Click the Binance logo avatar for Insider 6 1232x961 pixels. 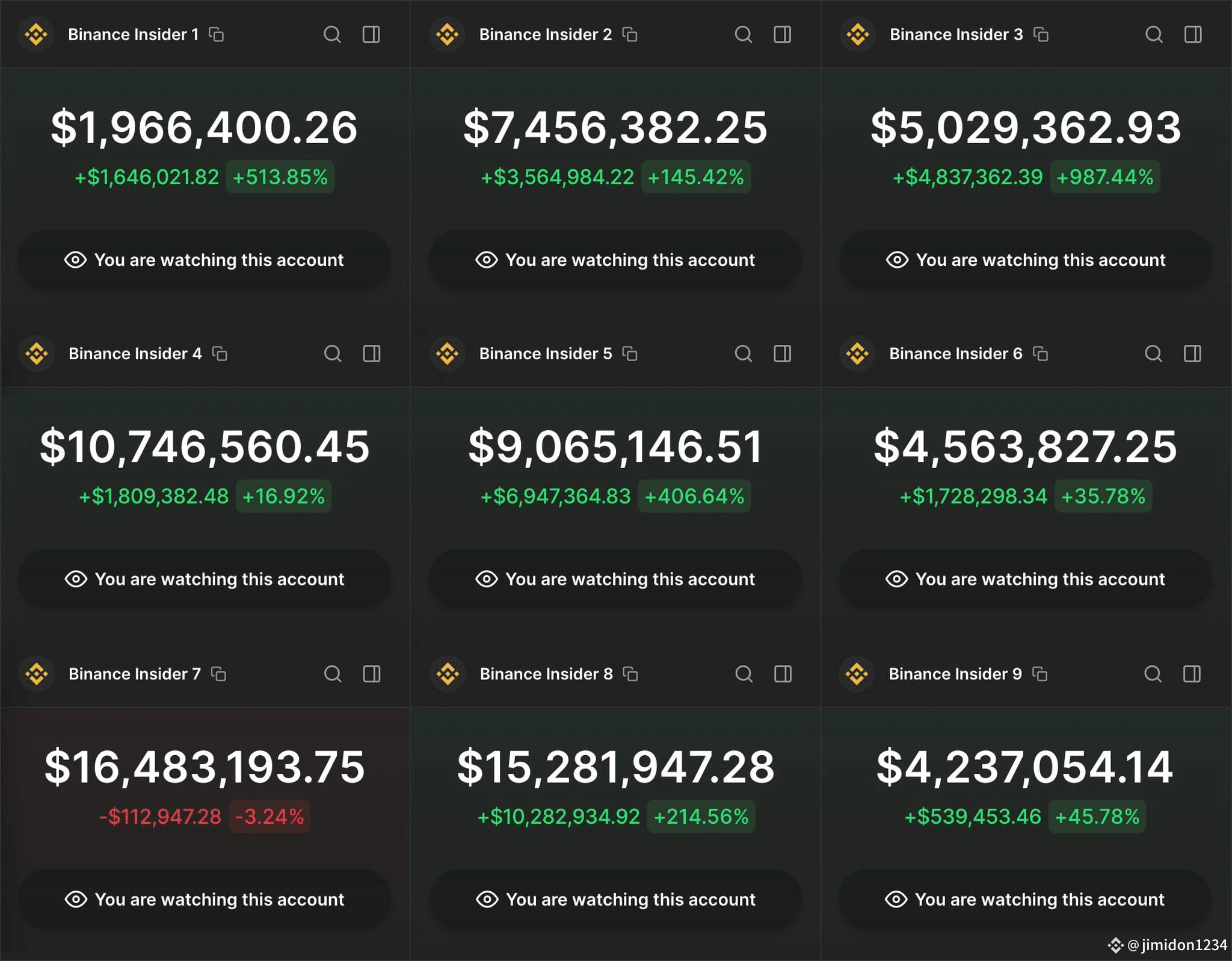pyautogui.click(x=857, y=354)
